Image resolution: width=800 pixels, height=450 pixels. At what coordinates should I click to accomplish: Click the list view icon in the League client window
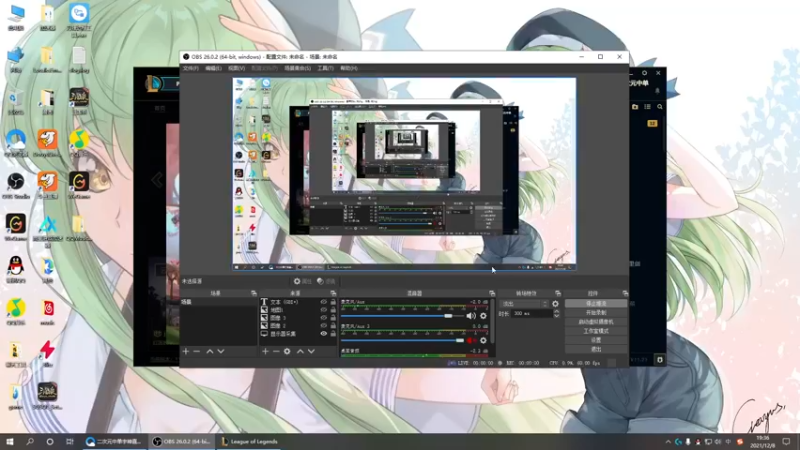pyautogui.click(x=647, y=107)
